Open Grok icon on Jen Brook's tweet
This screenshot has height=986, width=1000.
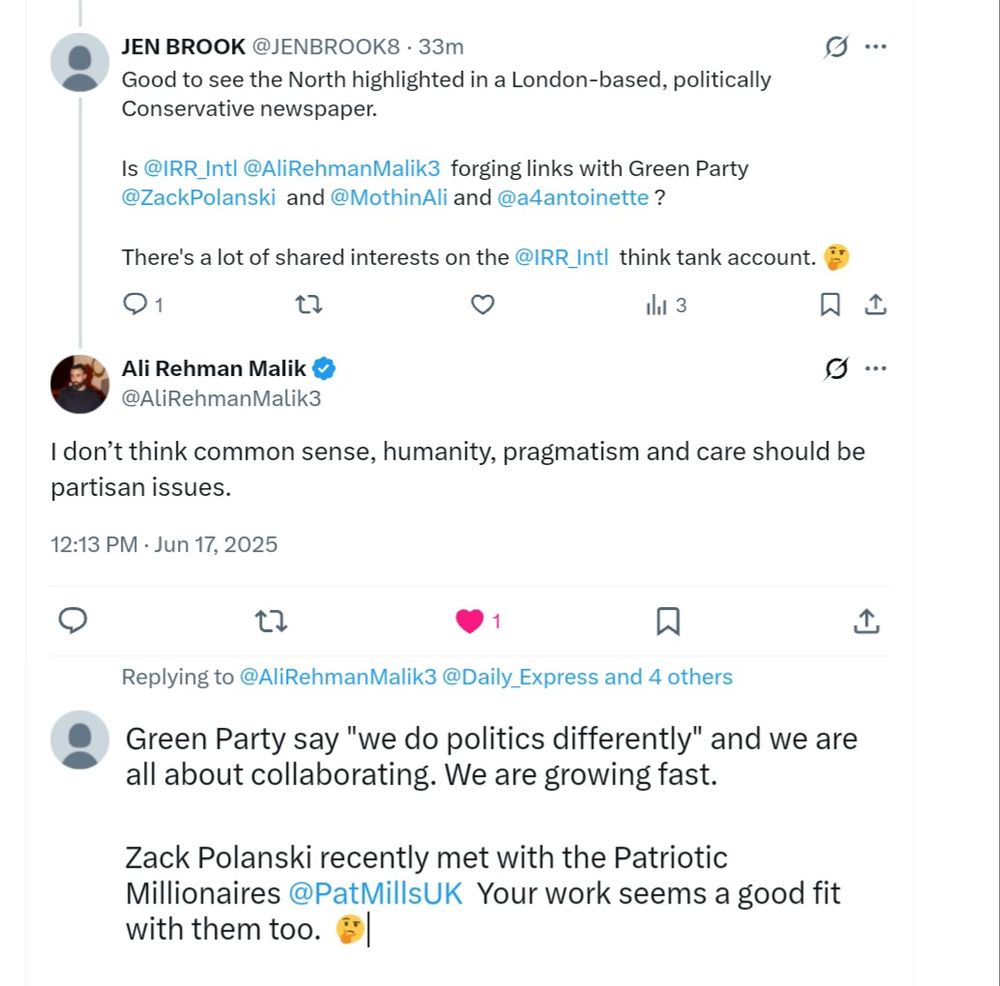836,47
